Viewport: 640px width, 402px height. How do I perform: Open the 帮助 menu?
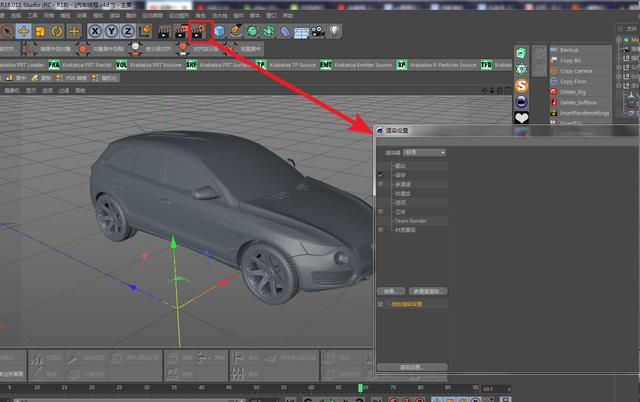pos(288,16)
